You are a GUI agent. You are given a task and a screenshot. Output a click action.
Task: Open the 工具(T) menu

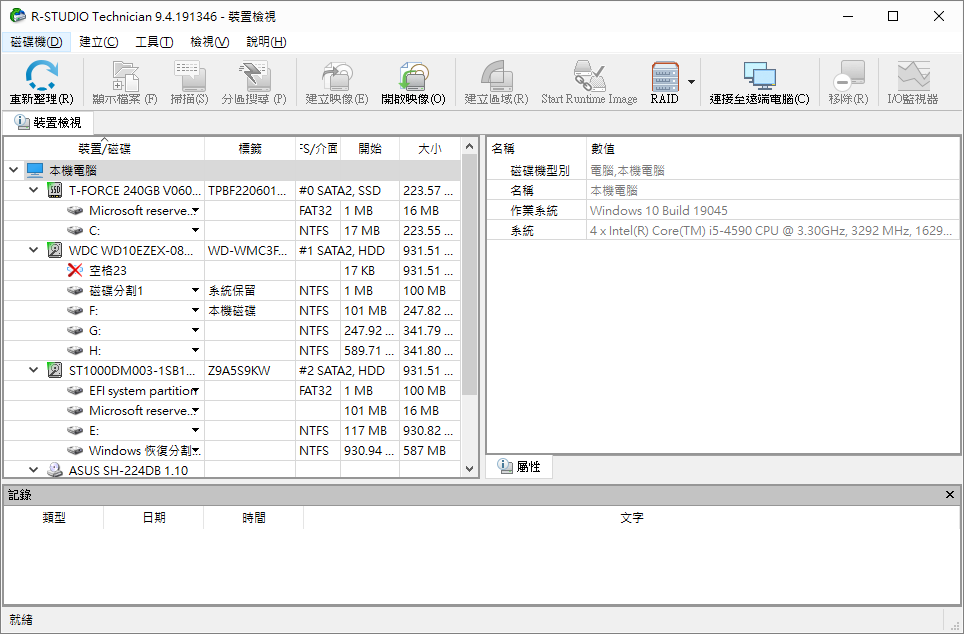154,42
